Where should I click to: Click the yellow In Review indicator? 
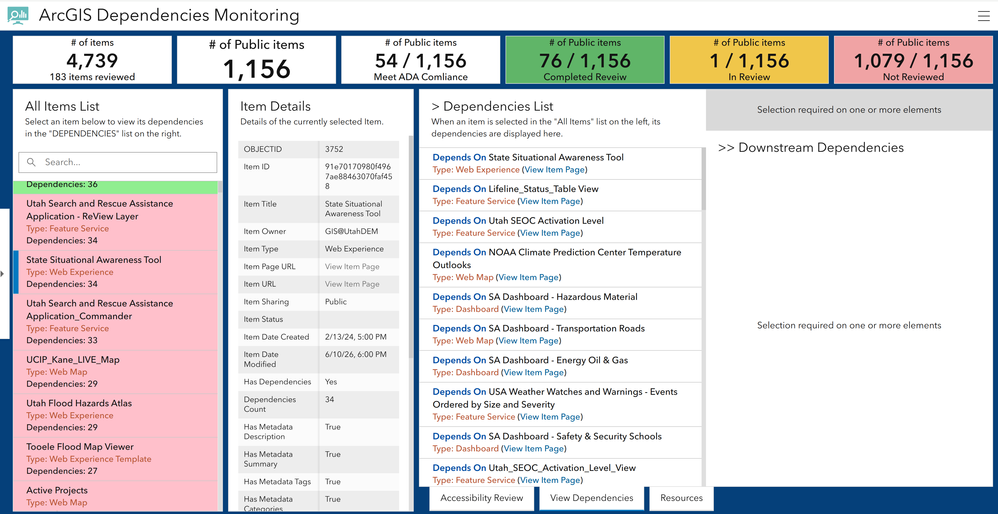point(749,60)
